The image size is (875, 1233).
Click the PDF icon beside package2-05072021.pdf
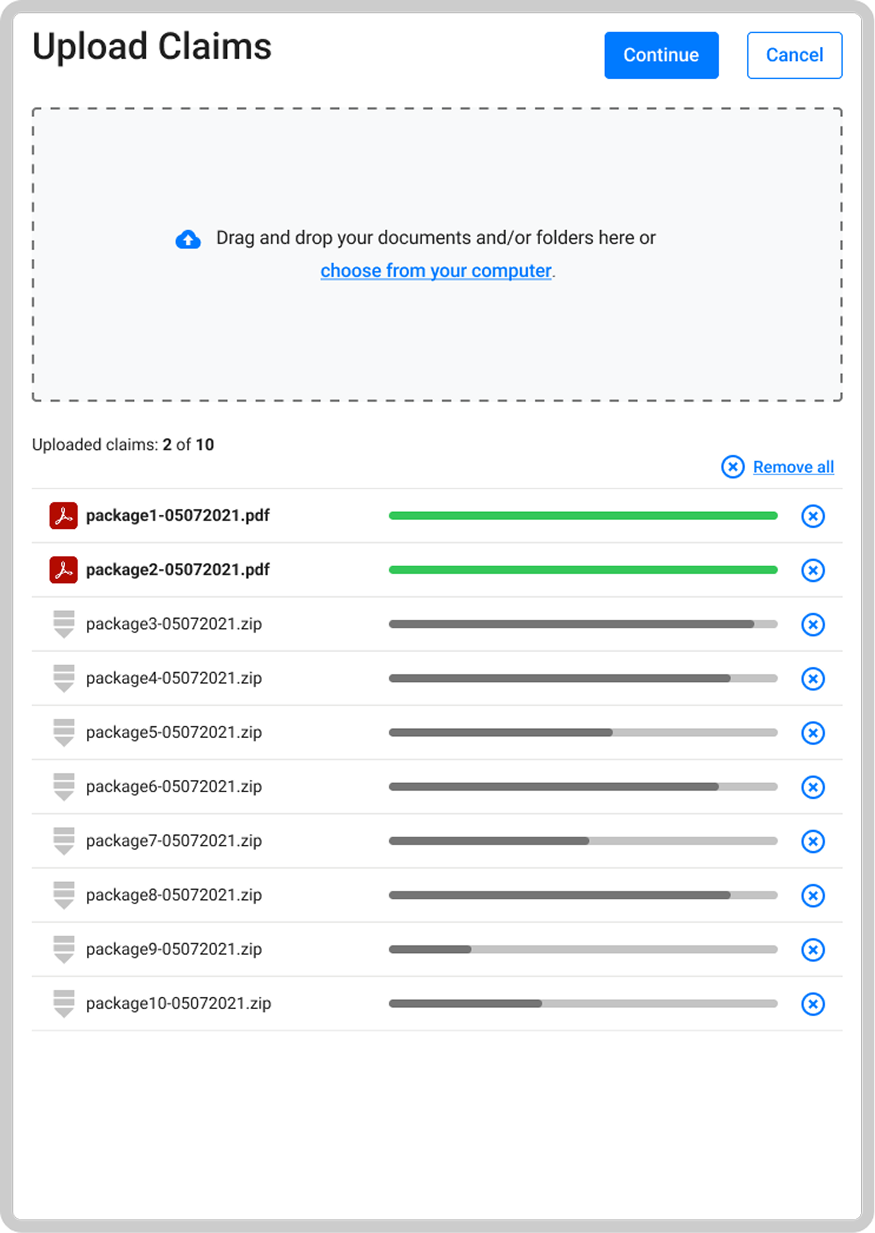64,570
